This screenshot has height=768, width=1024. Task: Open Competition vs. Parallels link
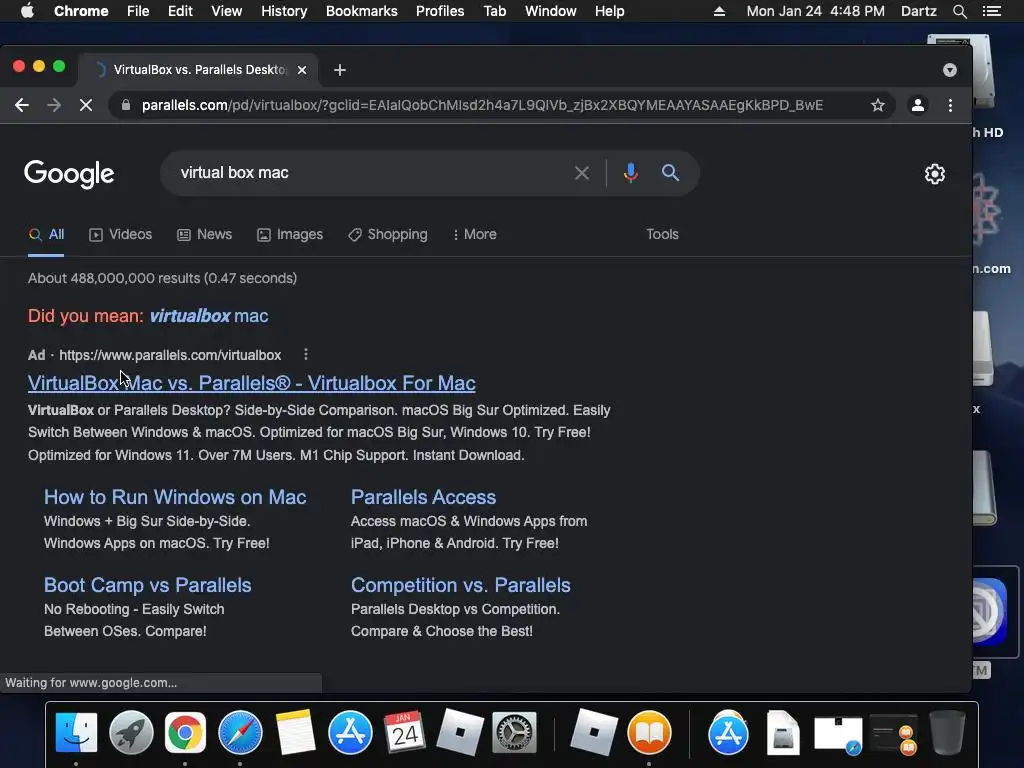460,585
